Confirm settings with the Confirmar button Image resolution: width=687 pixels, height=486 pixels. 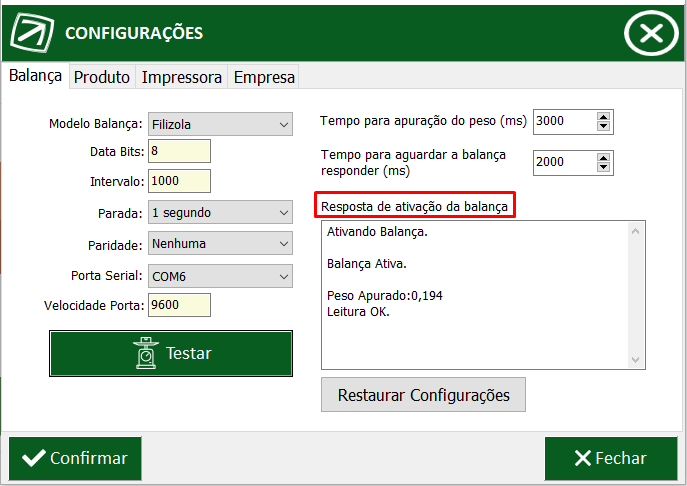click(75, 458)
